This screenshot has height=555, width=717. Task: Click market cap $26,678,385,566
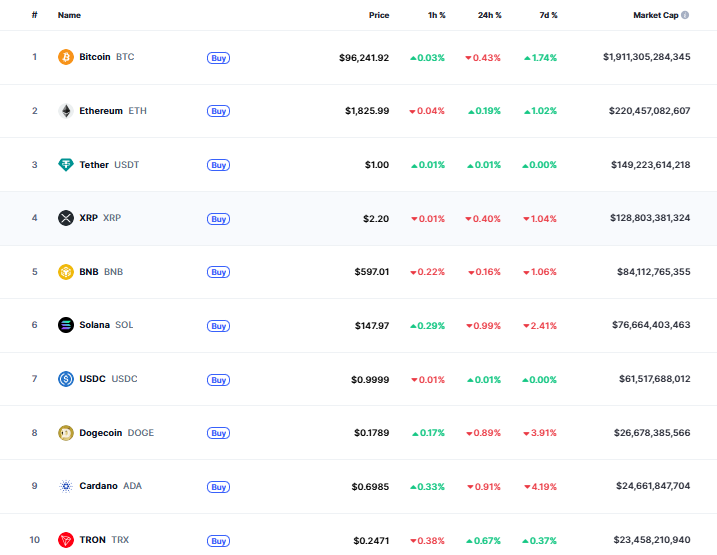(652, 432)
